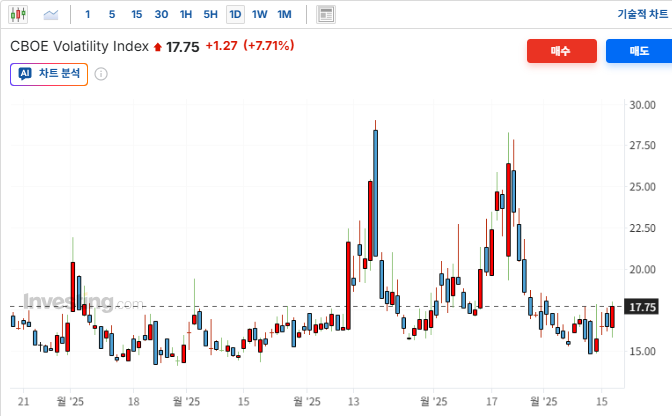672x416 pixels.
Task: Switch to the 5H interval
Action: pos(210,15)
